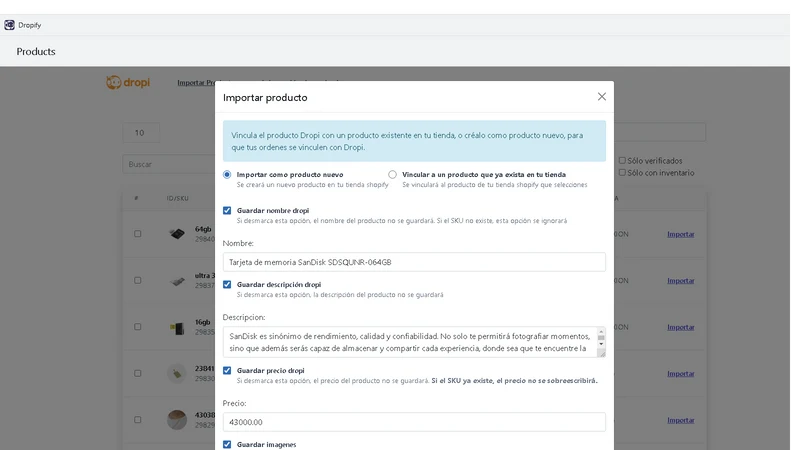Open the page size box showing 10
Image resolution: width=800 pixels, height=450 pixels.
click(141, 133)
